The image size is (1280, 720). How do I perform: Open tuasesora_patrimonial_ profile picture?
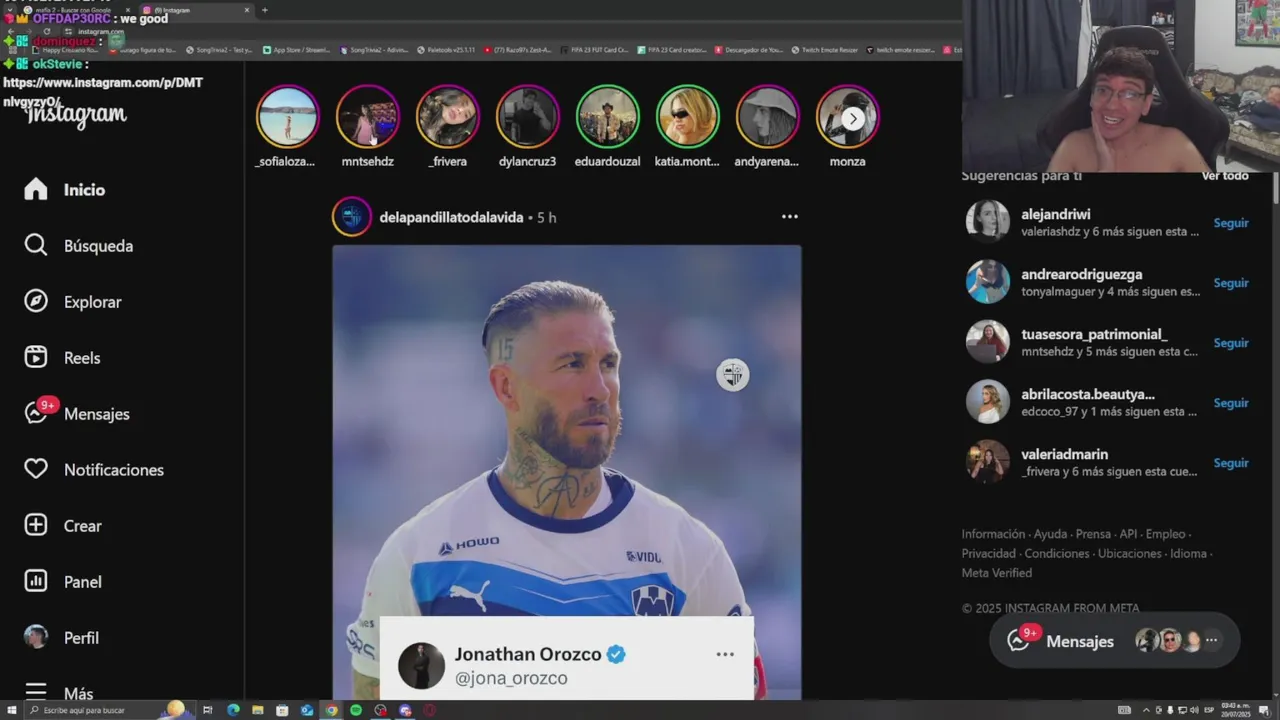(987, 342)
